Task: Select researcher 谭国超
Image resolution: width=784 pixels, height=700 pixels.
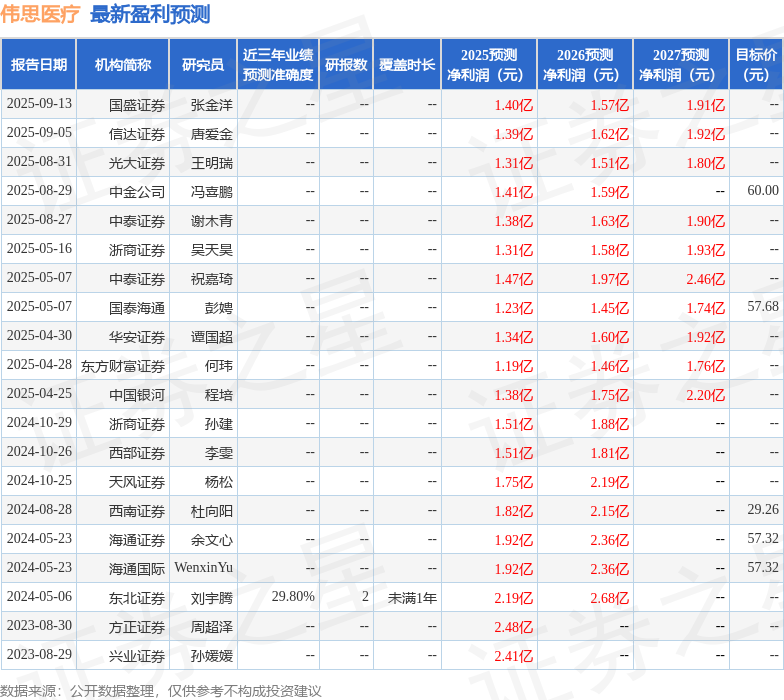Action: pos(212,337)
